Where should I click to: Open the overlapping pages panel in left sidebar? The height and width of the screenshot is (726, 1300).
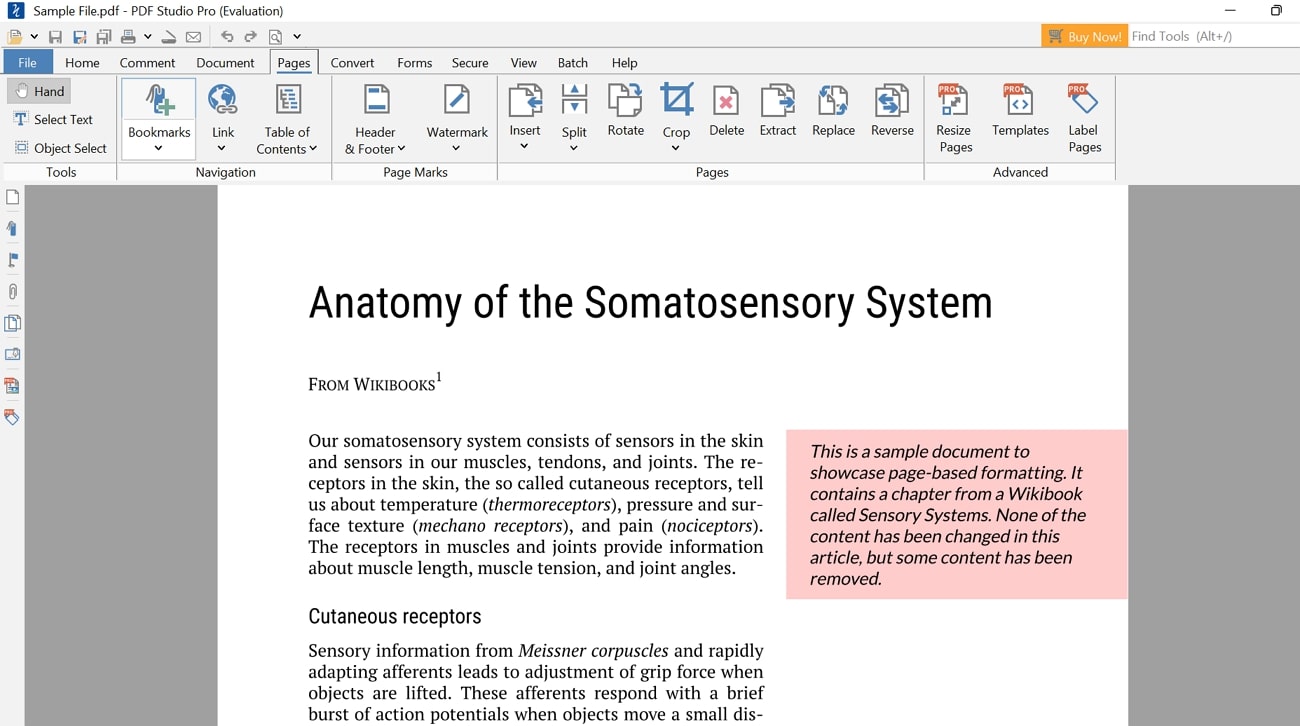12,323
